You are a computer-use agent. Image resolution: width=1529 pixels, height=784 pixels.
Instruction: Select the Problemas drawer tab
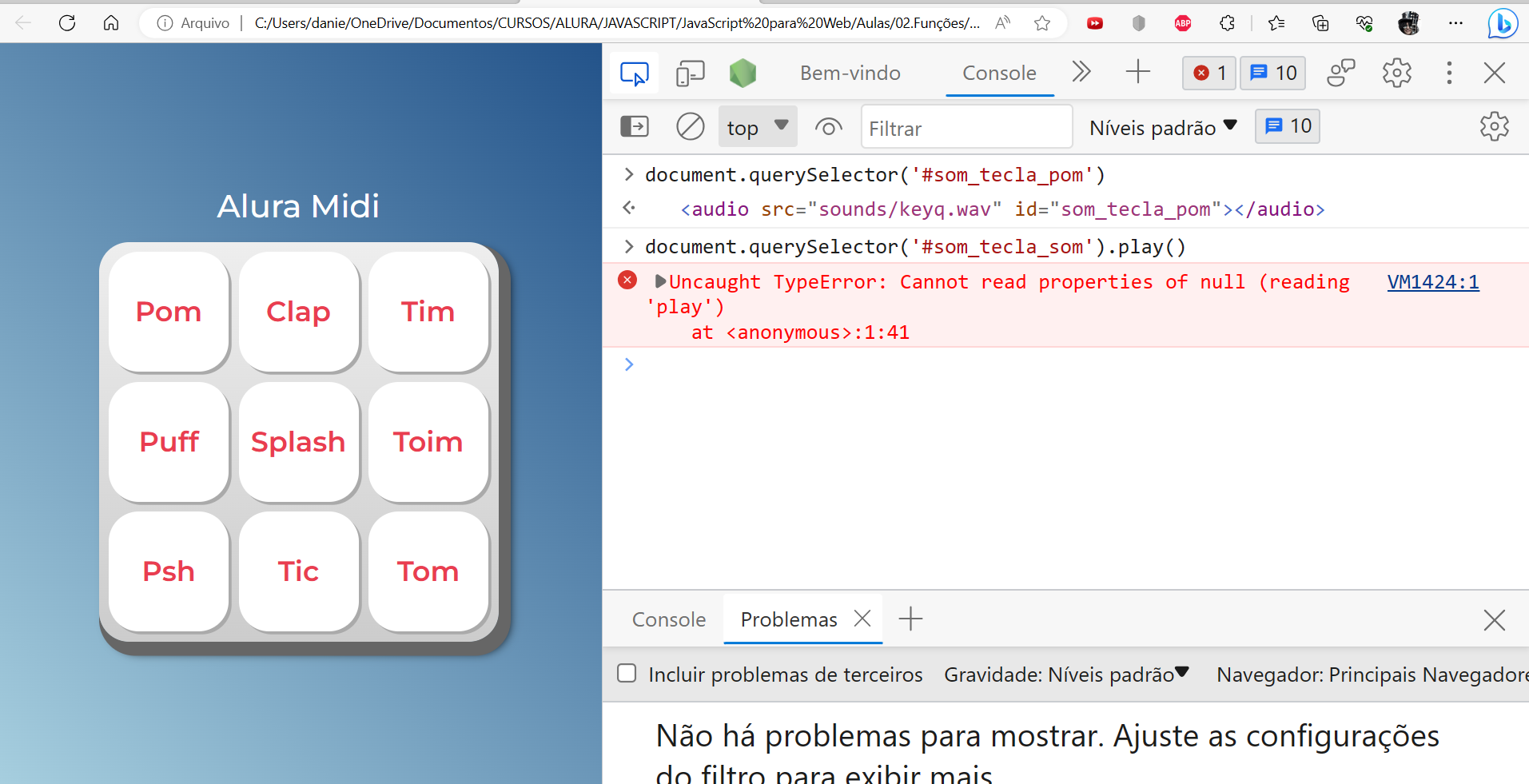click(x=789, y=620)
